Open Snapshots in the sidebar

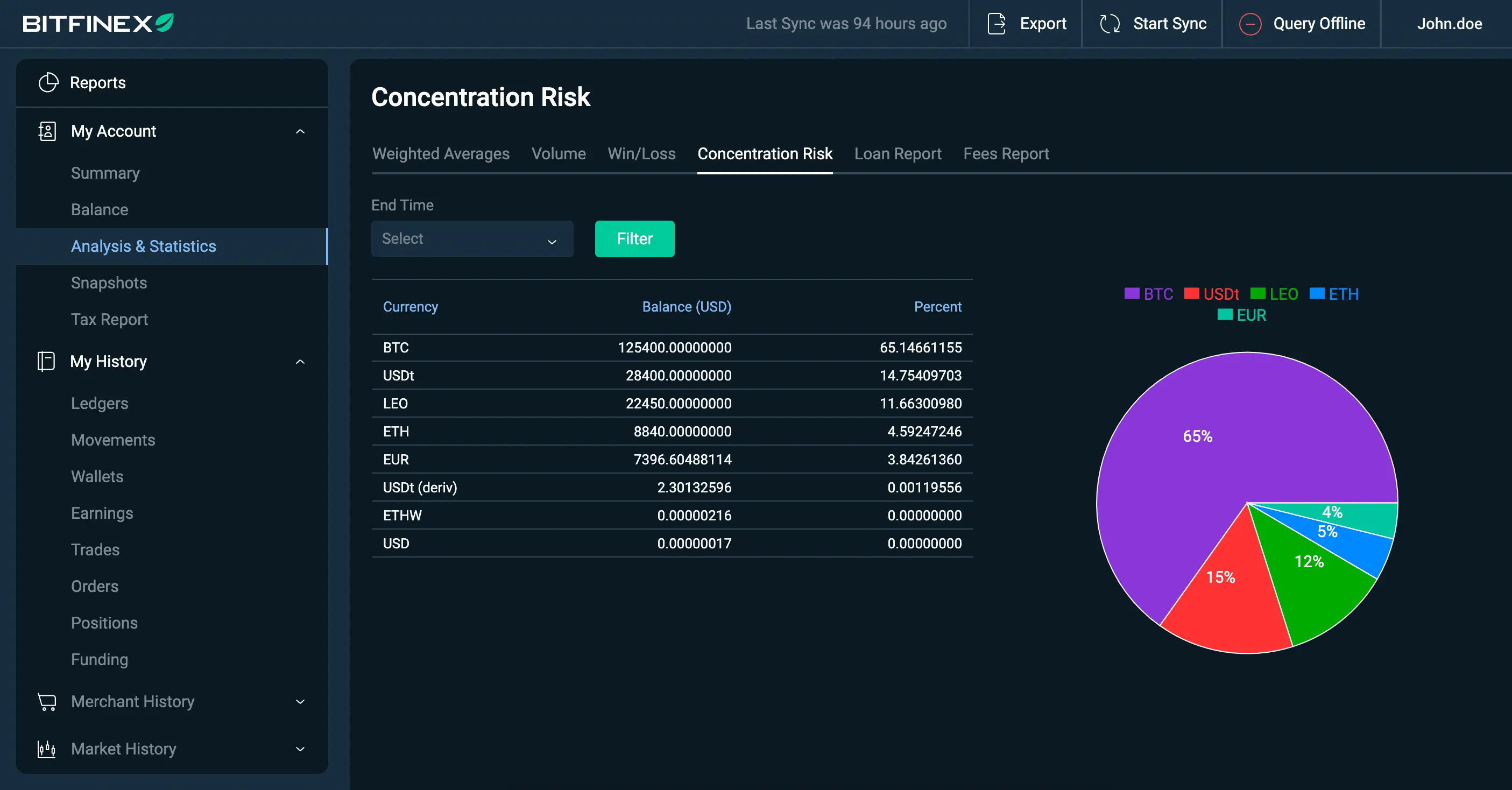click(x=109, y=283)
